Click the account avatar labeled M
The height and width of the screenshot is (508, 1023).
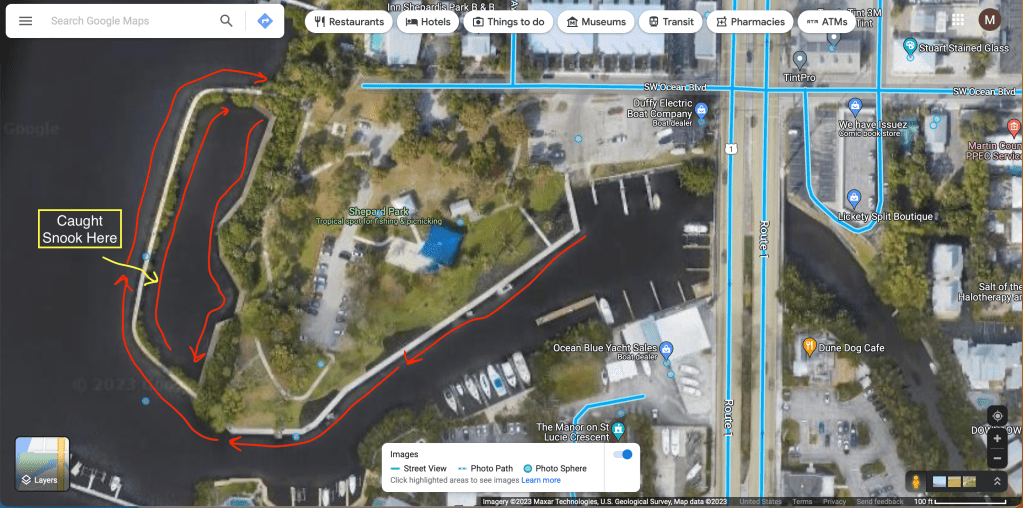[990, 20]
